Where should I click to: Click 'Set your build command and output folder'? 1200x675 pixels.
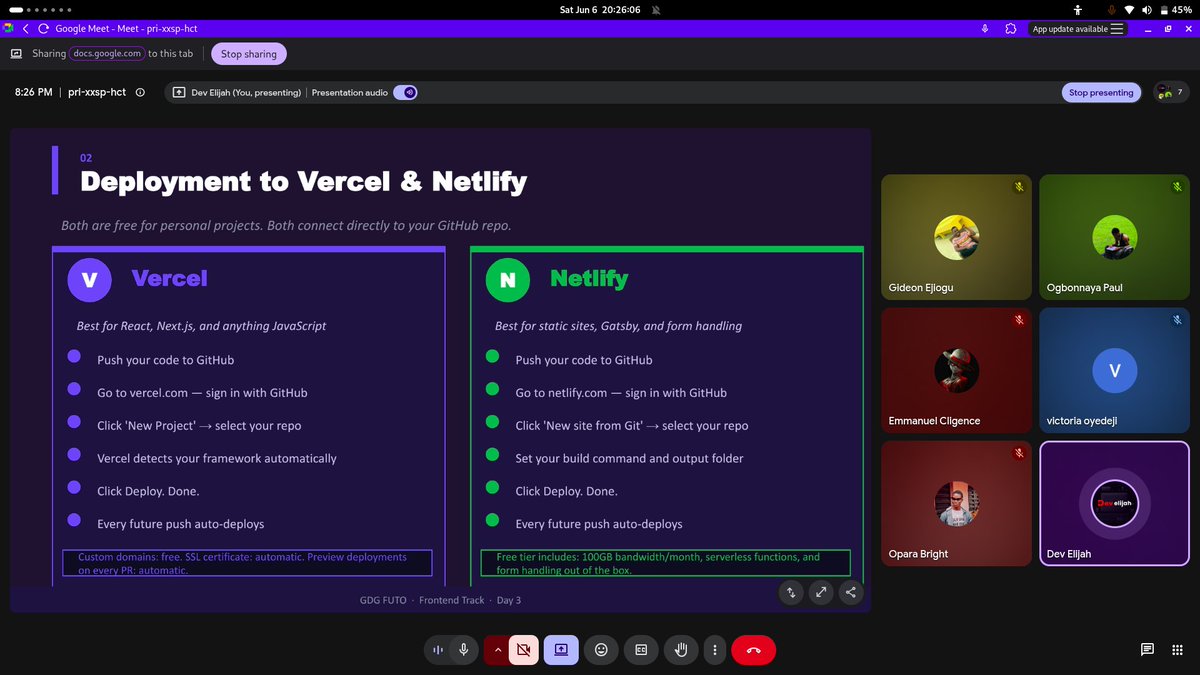click(x=629, y=458)
